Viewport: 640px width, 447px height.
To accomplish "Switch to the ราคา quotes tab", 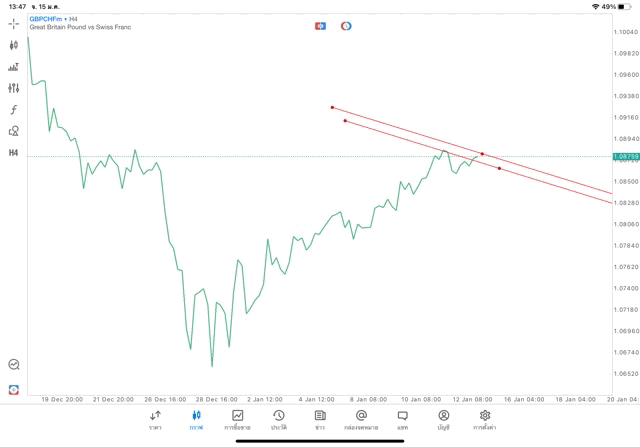I will pyautogui.click(x=155, y=420).
